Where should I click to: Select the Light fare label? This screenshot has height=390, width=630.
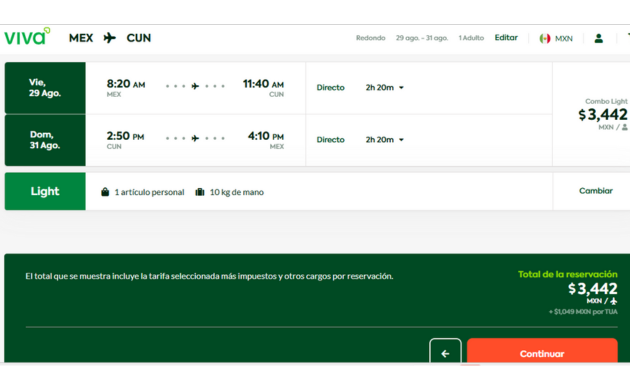point(45,191)
